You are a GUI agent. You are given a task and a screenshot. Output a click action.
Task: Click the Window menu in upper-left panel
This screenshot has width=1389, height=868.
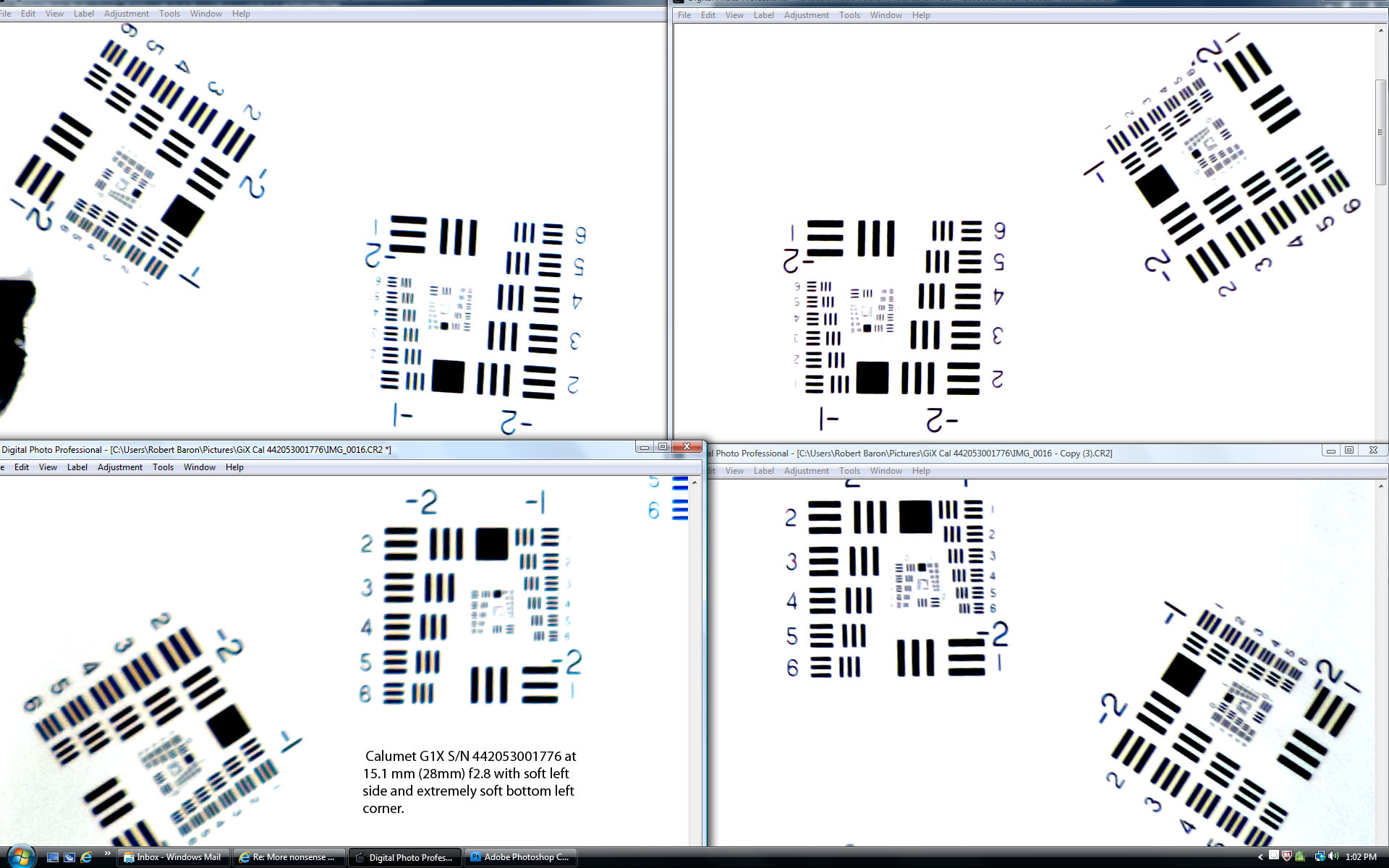(x=206, y=13)
